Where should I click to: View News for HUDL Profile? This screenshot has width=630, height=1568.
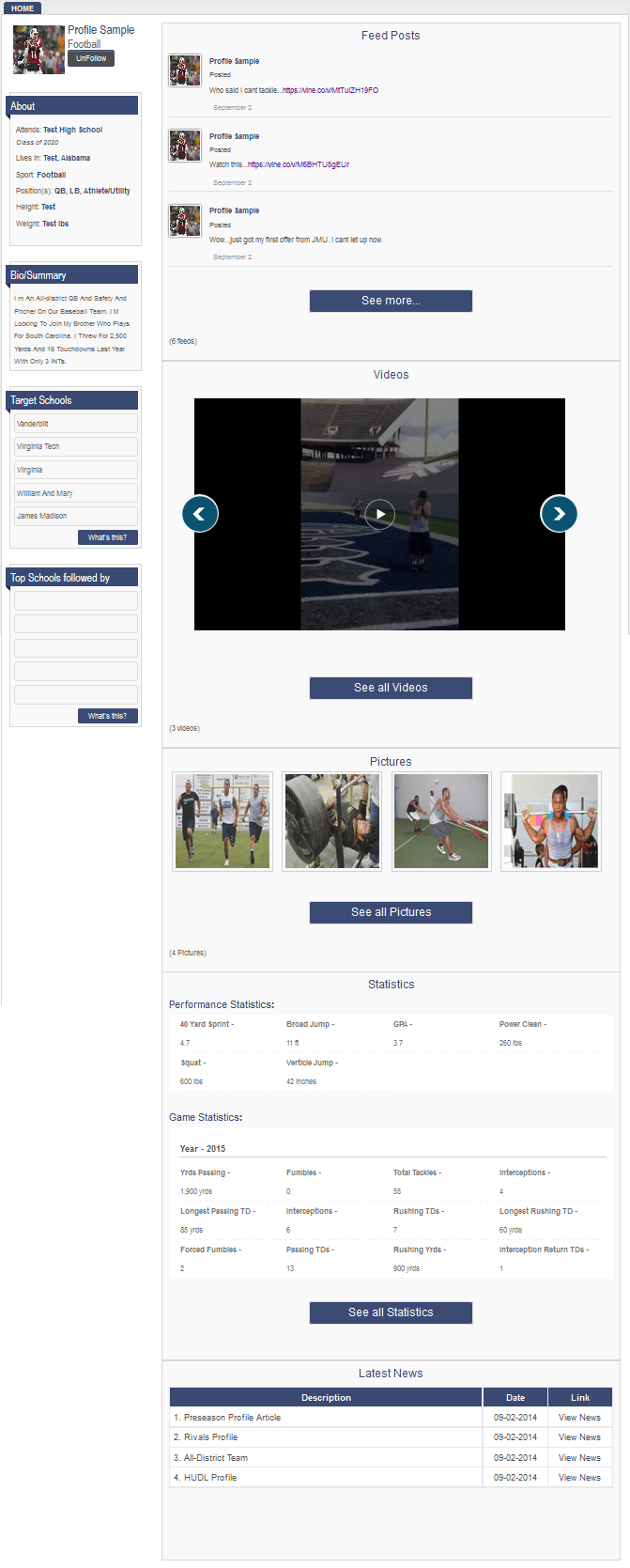(x=579, y=1478)
